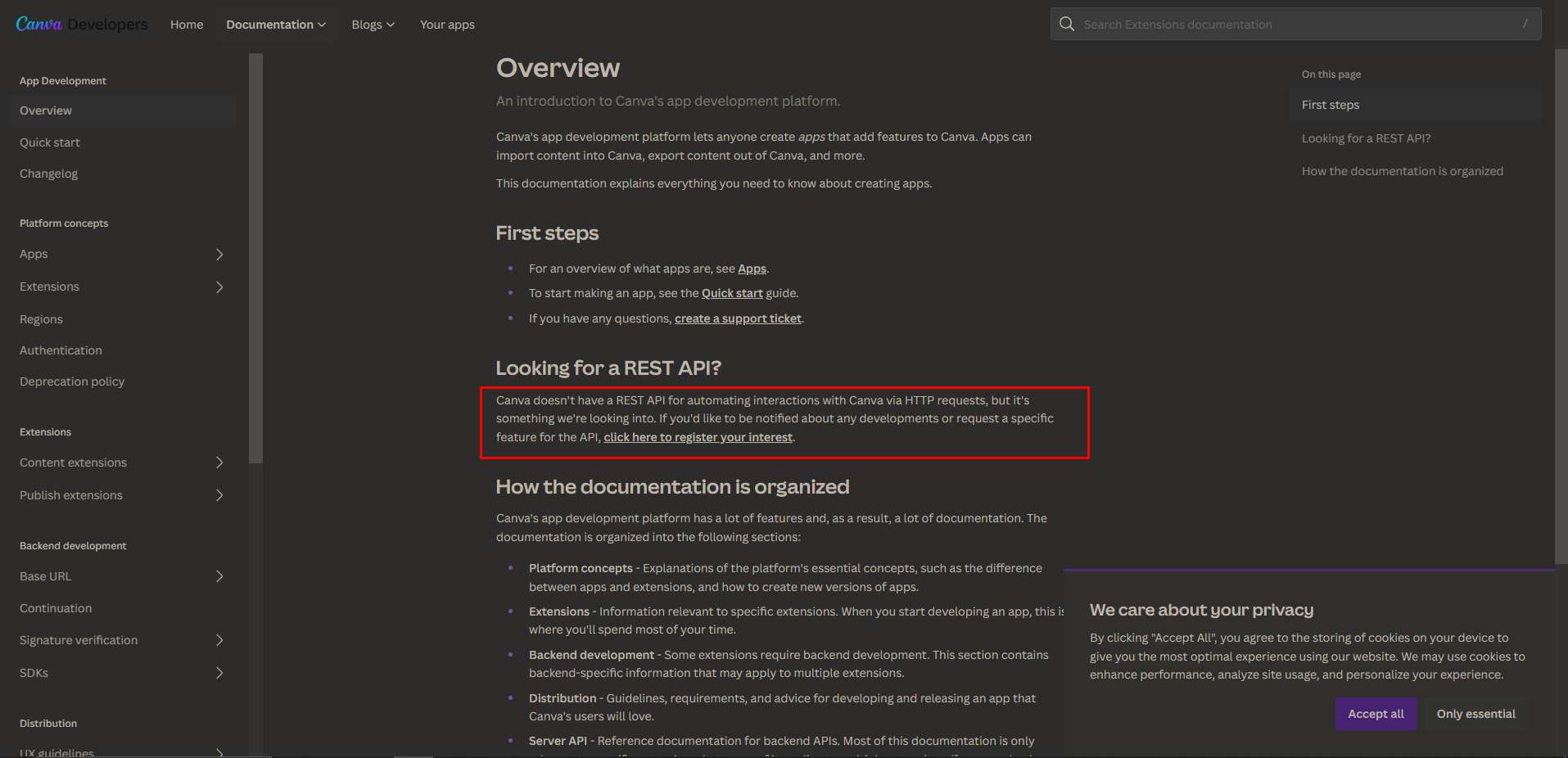Open Authentication in the sidebar
The image size is (1568, 758).
(x=61, y=350)
